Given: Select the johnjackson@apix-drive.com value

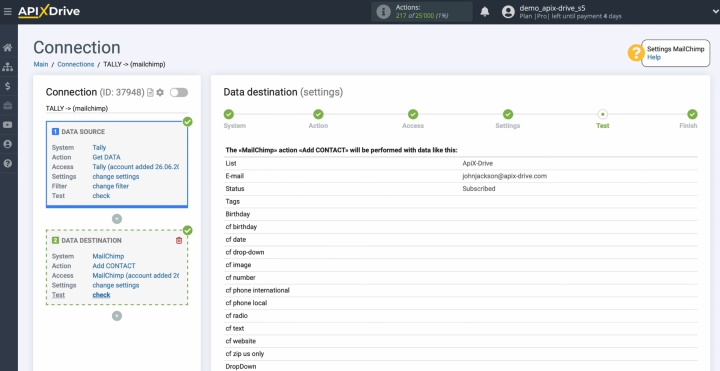Looking at the screenshot, I should 505,176.
